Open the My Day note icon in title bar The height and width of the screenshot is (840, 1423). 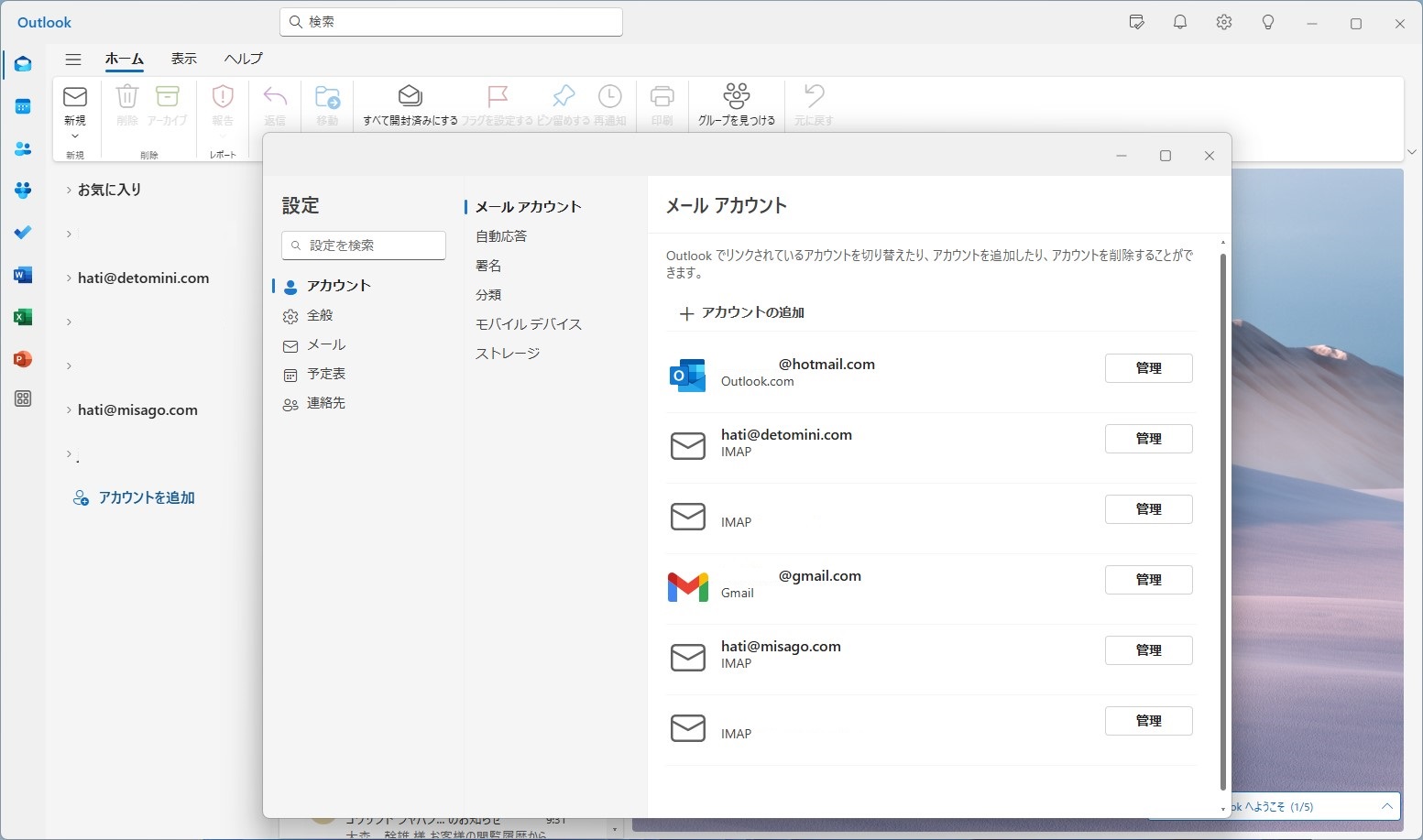click(x=1137, y=23)
